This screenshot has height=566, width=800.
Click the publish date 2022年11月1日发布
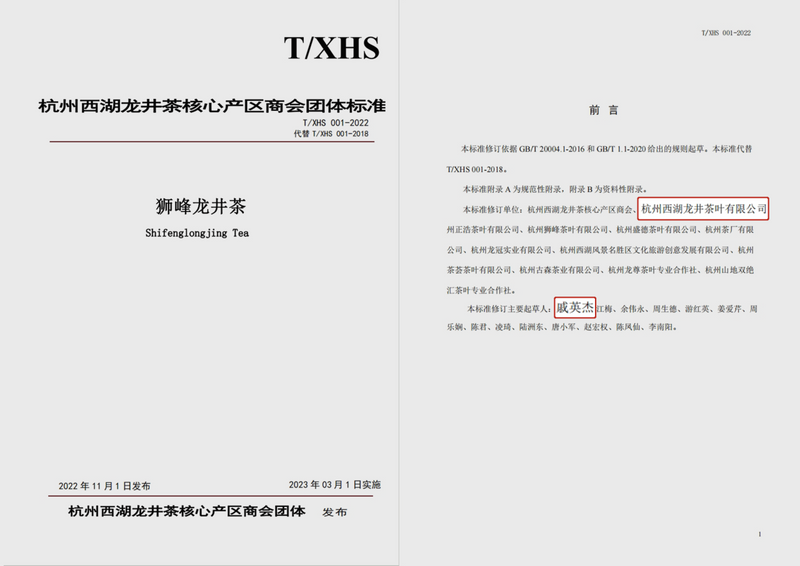[x=104, y=485]
